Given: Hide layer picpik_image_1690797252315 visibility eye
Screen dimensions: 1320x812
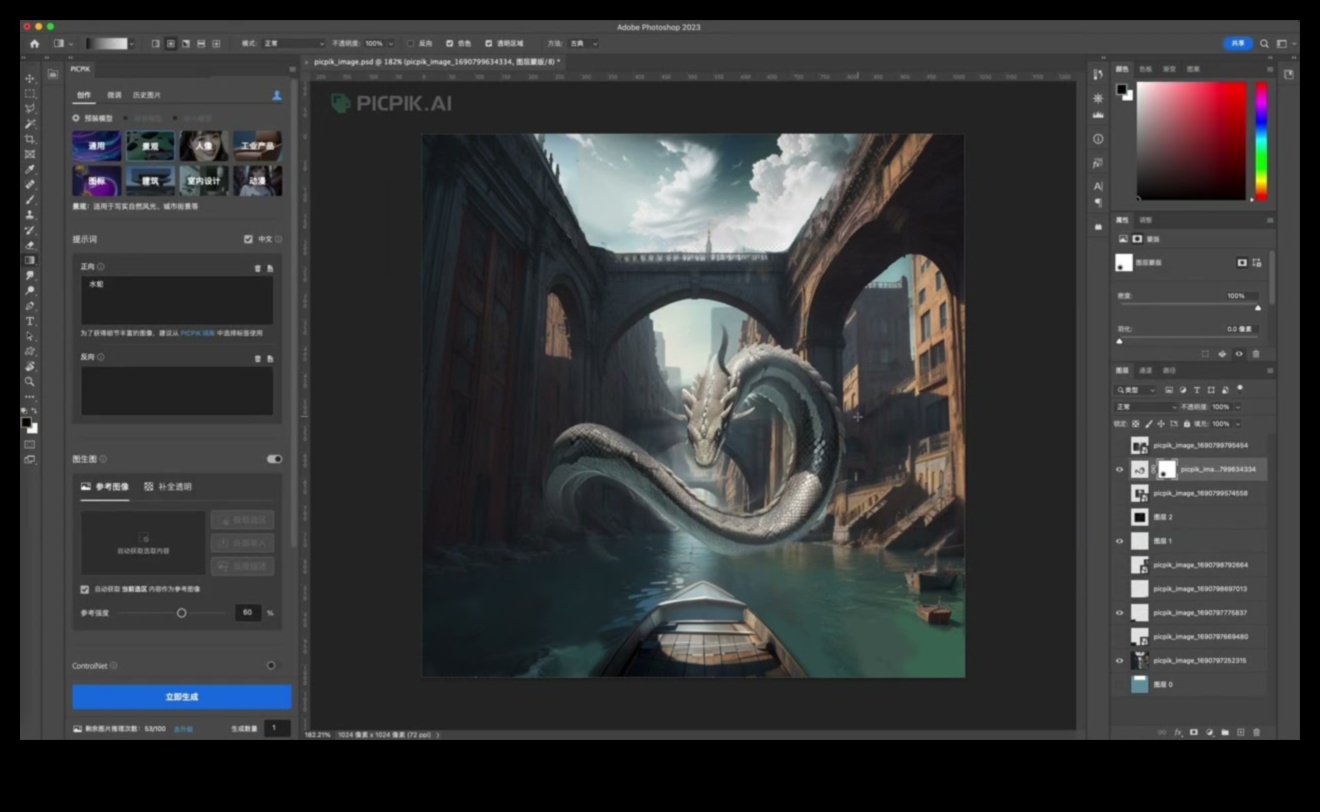Looking at the screenshot, I should [1119, 661].
